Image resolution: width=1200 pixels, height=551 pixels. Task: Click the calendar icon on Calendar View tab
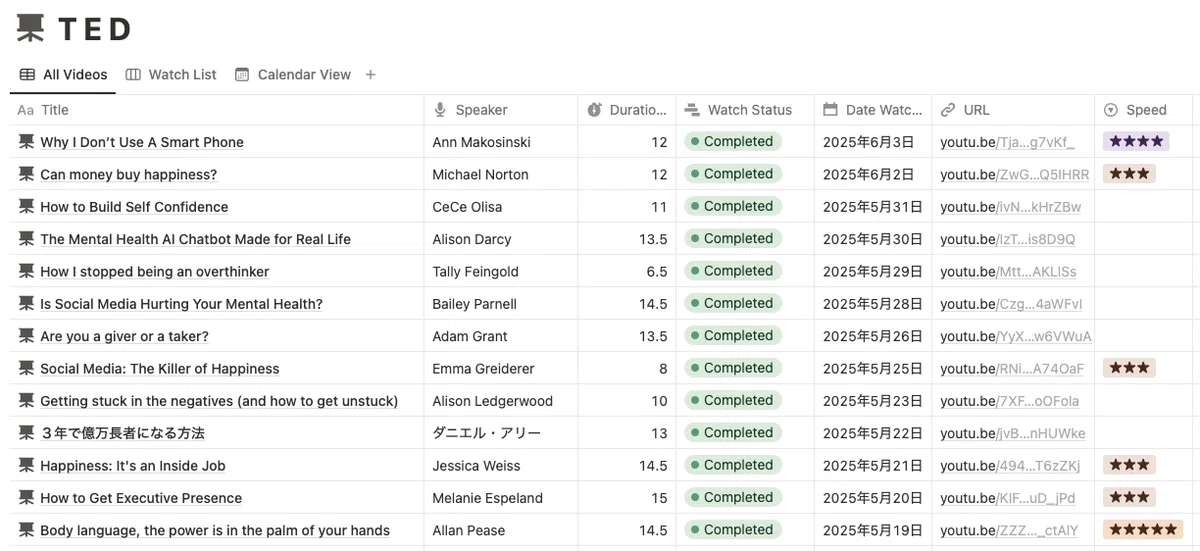click(x=242, y=74)
